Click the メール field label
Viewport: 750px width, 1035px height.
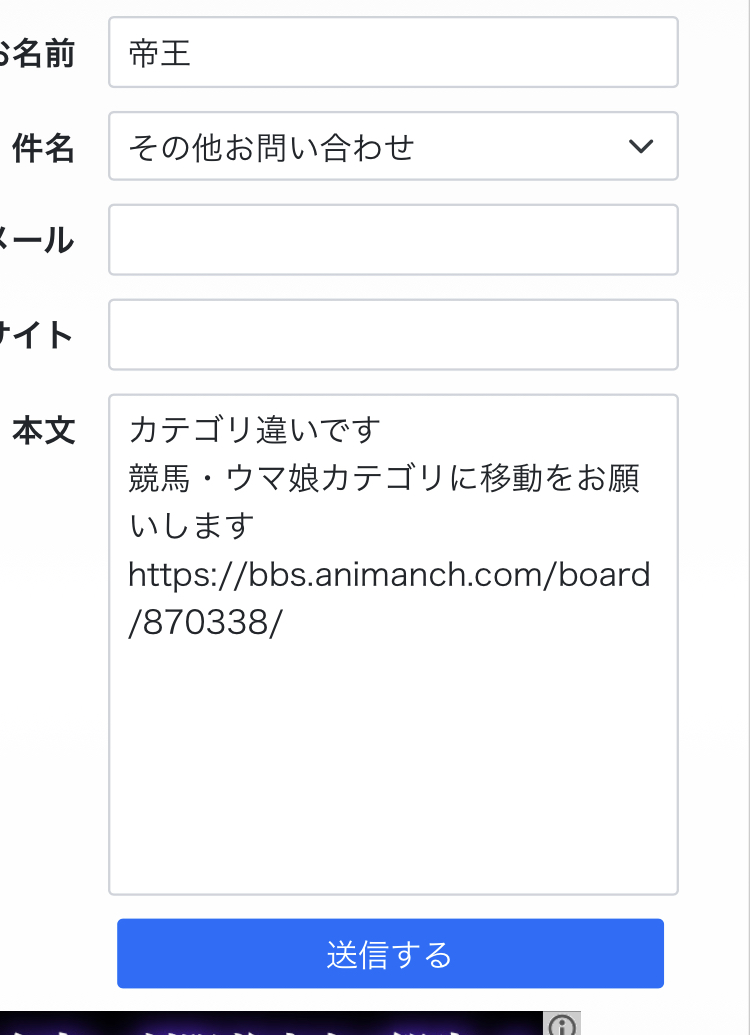(36, 240)
